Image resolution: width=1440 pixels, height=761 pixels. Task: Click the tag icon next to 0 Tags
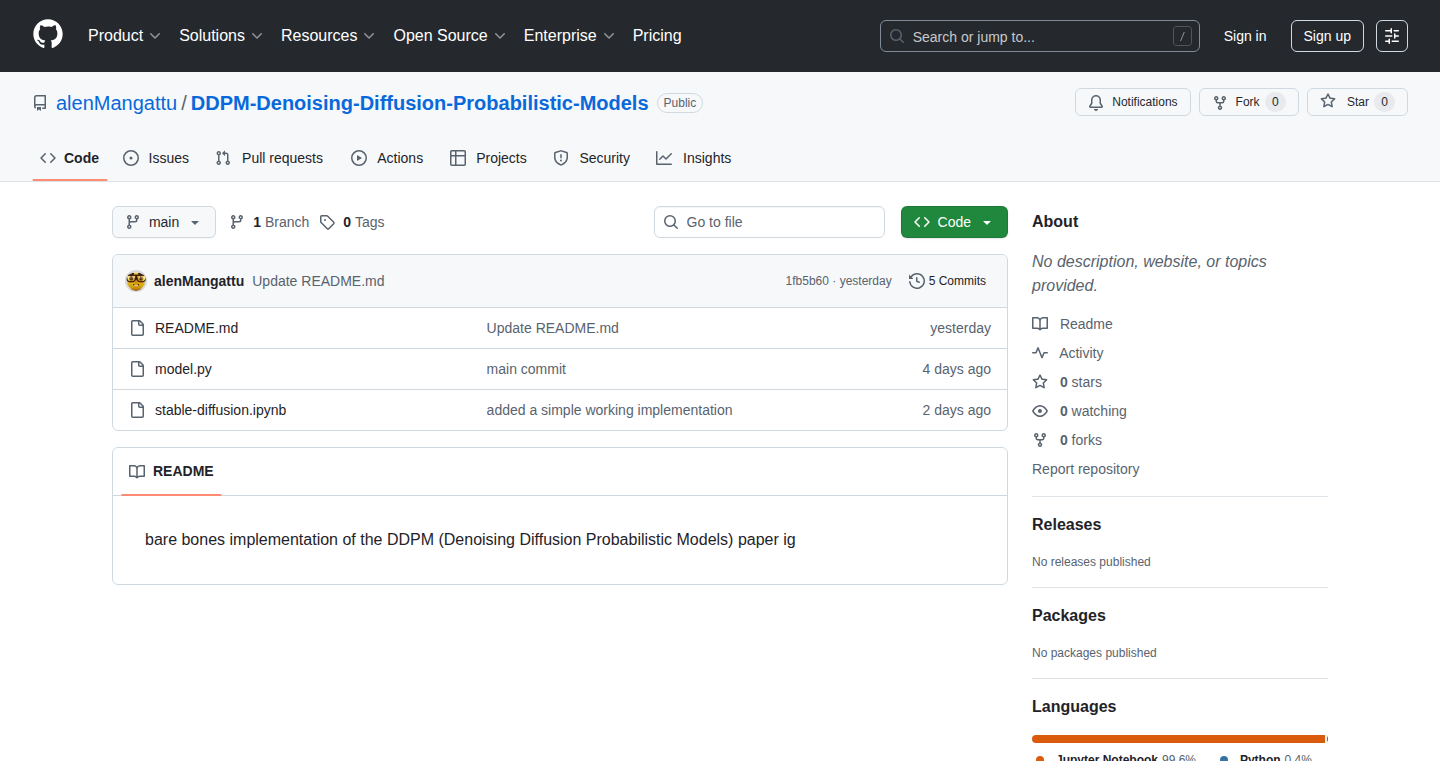tap(327, 222)
